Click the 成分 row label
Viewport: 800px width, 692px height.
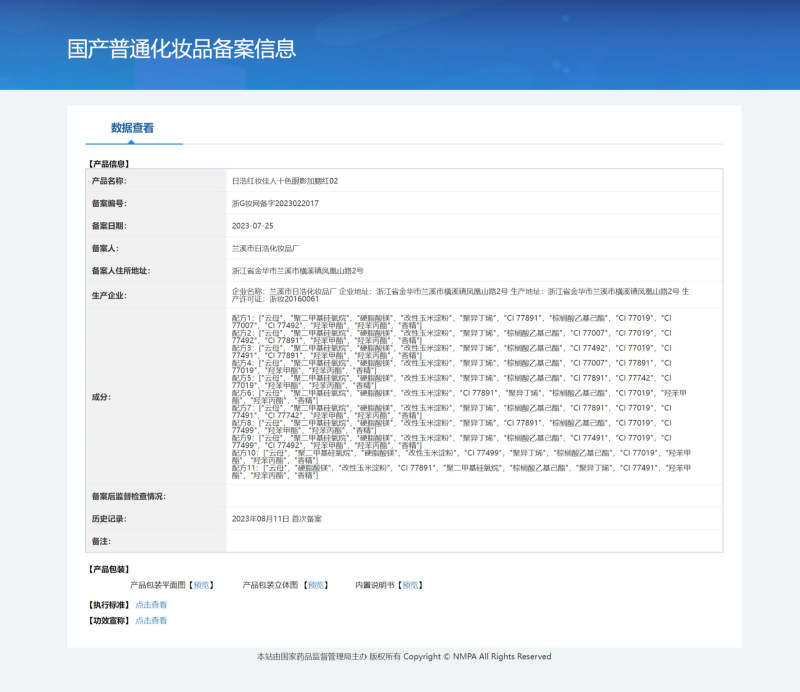tap(101, 397)
